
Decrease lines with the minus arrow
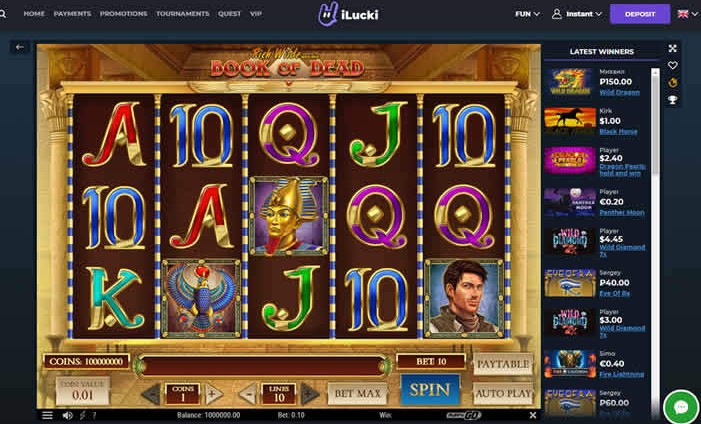pyautogui.click(x=248, y=394)
